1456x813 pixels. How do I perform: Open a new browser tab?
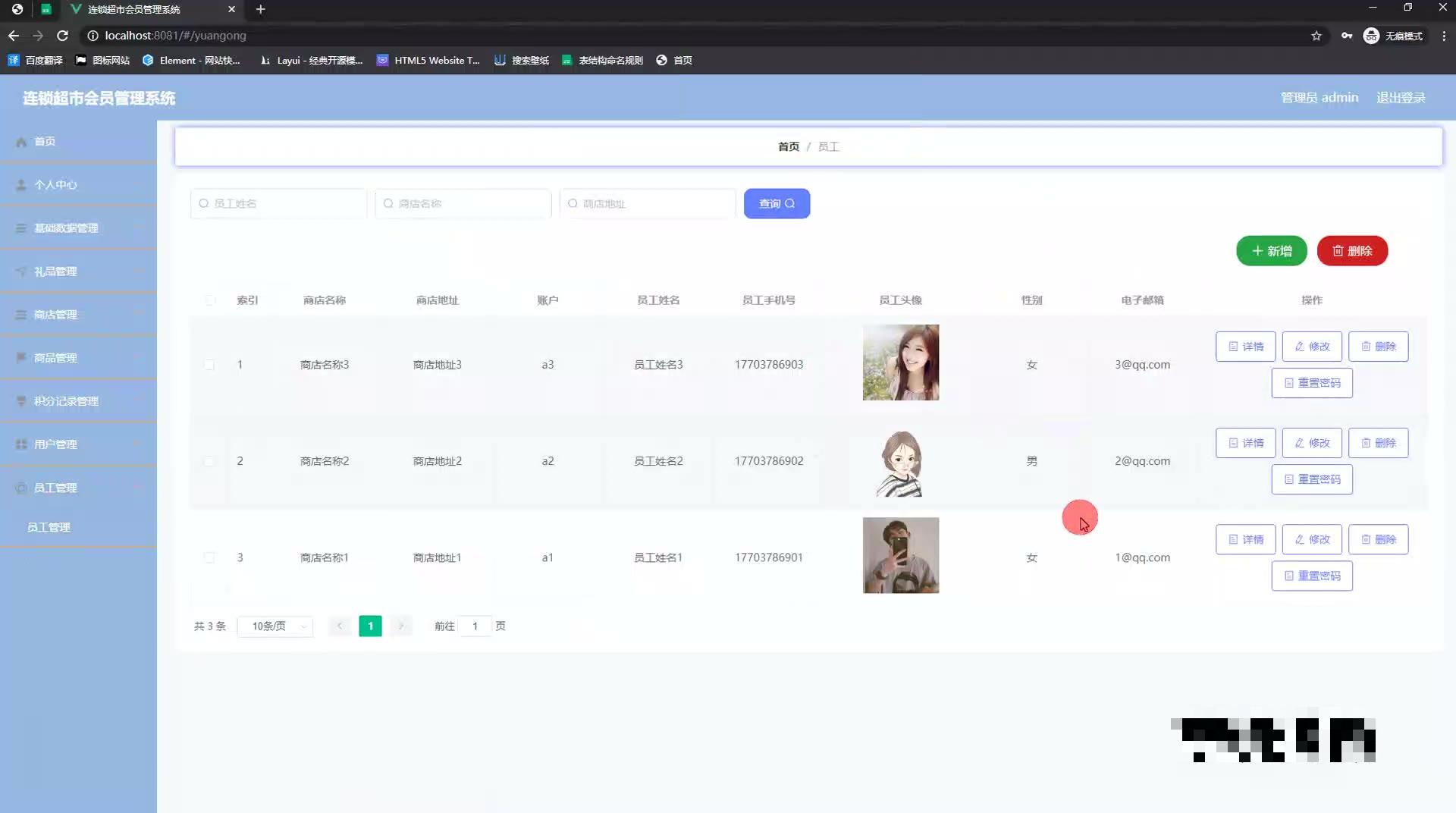(260, 9)
